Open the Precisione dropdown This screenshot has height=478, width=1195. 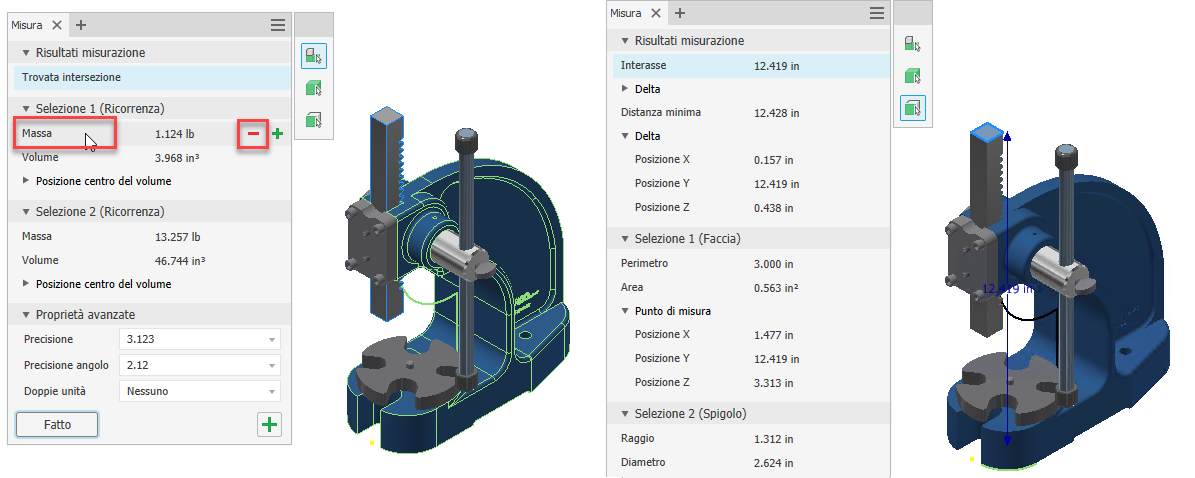(x=200, y=339)
